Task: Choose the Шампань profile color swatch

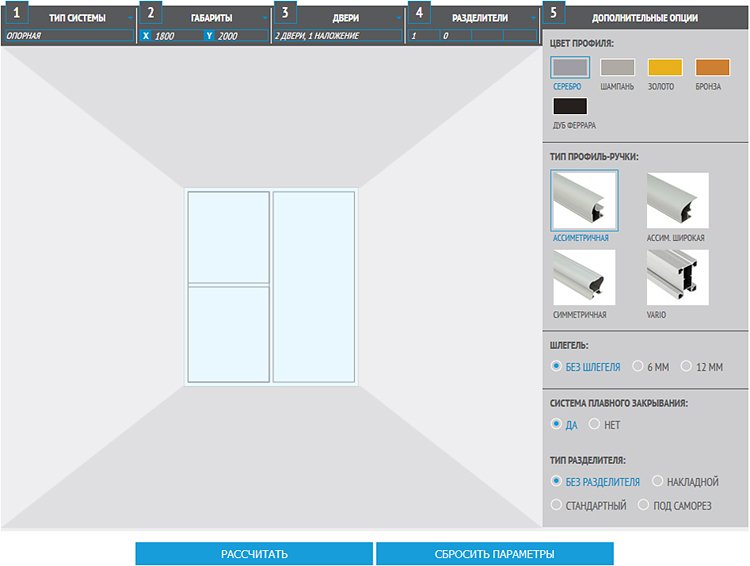Action: [617, 67]
